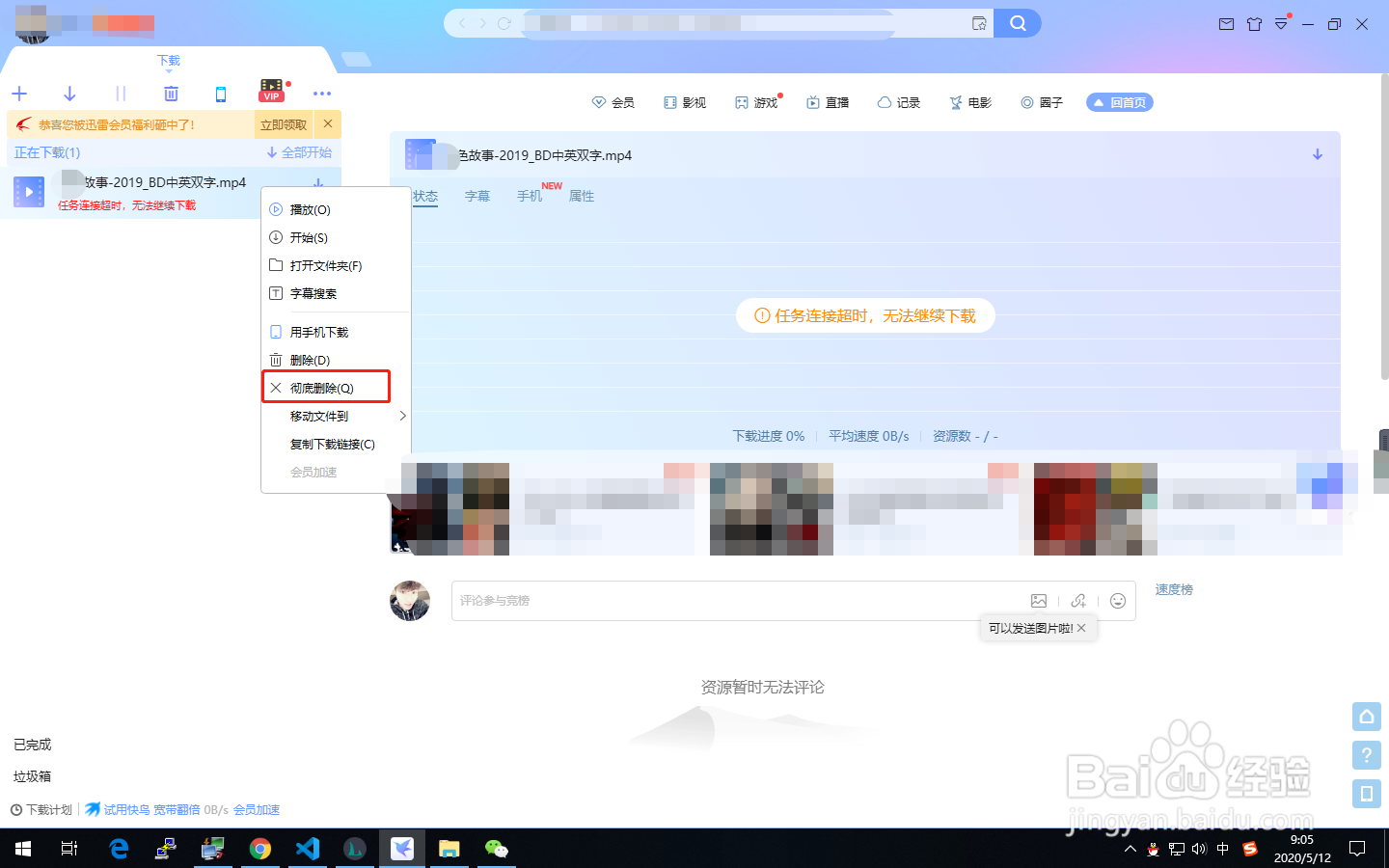The image size is (1389, 868).
Task: Click 会员加速 link in status bar
Action: tap(257, 810)
